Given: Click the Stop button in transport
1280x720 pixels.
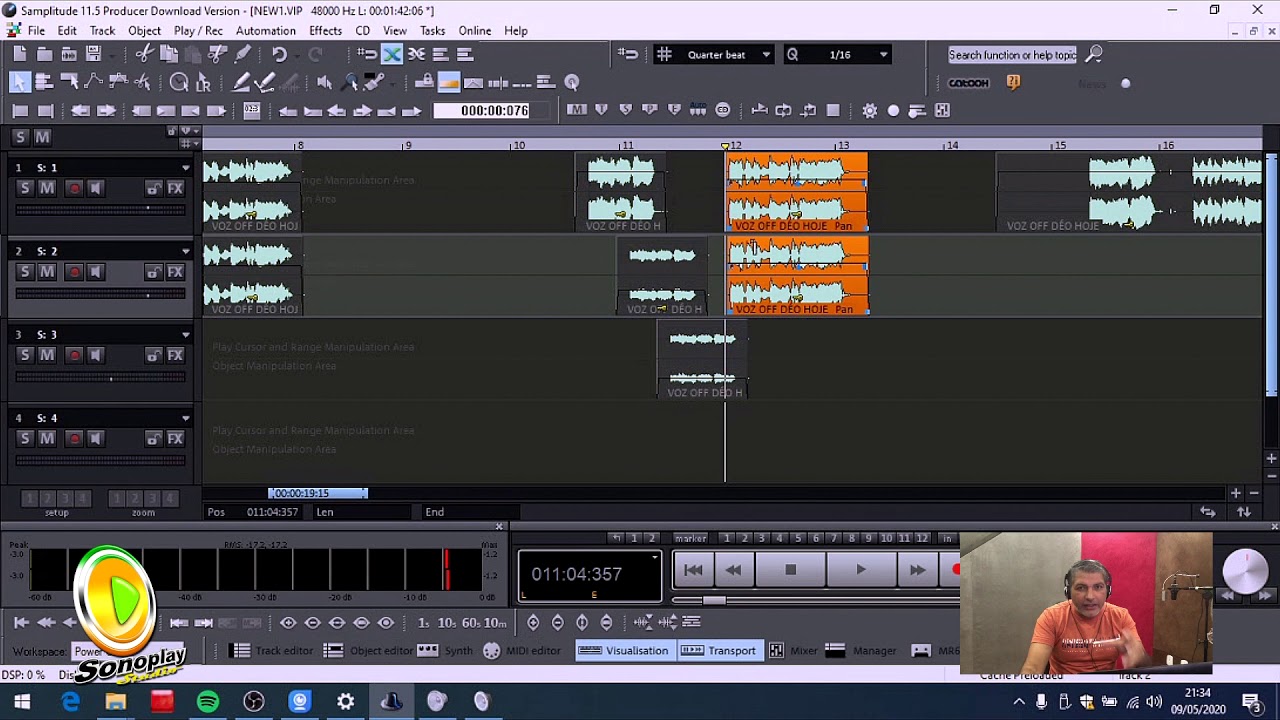Looking at the screenshot, I should click(790, 570).
